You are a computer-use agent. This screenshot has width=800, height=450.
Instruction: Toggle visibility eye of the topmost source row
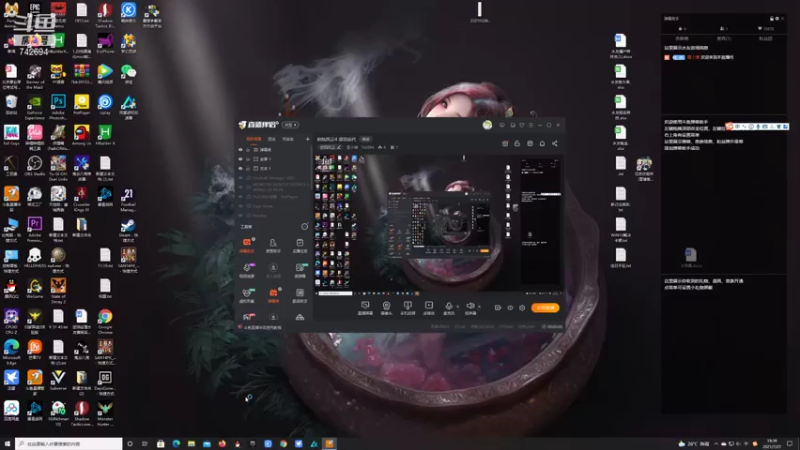(x=241, y=150)
